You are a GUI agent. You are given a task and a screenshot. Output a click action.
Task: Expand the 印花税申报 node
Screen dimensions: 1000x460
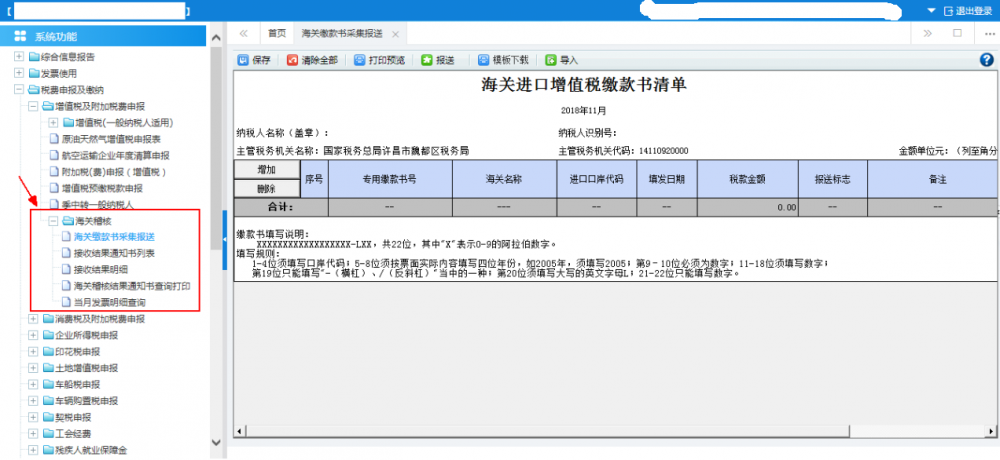click(x=33, y=352)
